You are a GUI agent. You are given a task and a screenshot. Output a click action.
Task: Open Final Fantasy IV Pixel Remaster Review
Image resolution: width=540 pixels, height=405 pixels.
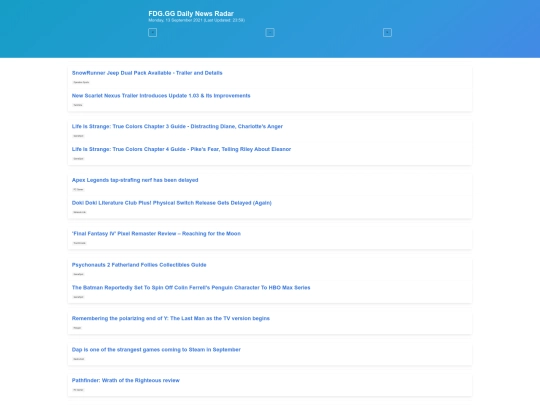[x=156, y=233]
